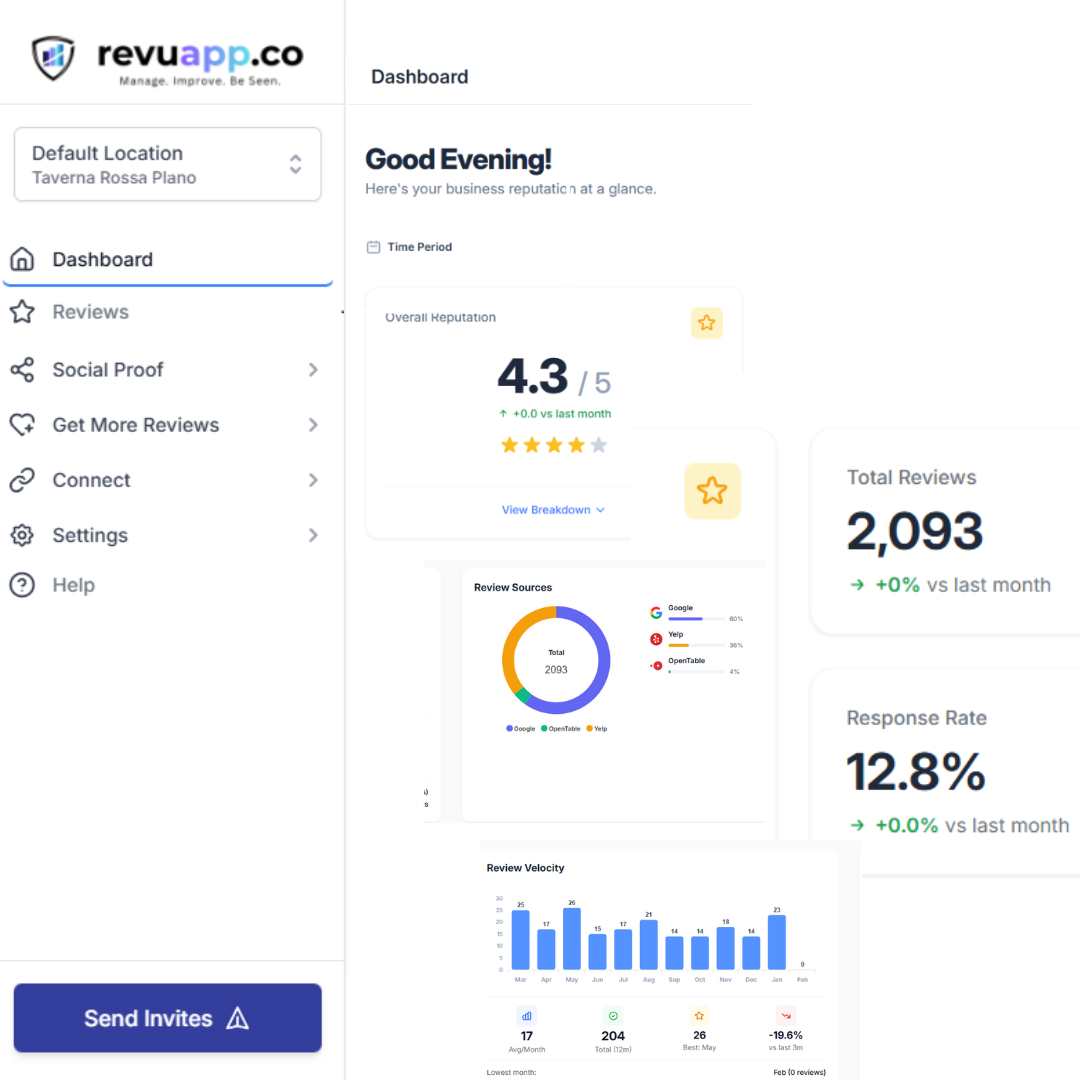This screenshot has width=1080, height=1080.
Task: Click the May bar in Review Velocity
Action: (572, 938)
